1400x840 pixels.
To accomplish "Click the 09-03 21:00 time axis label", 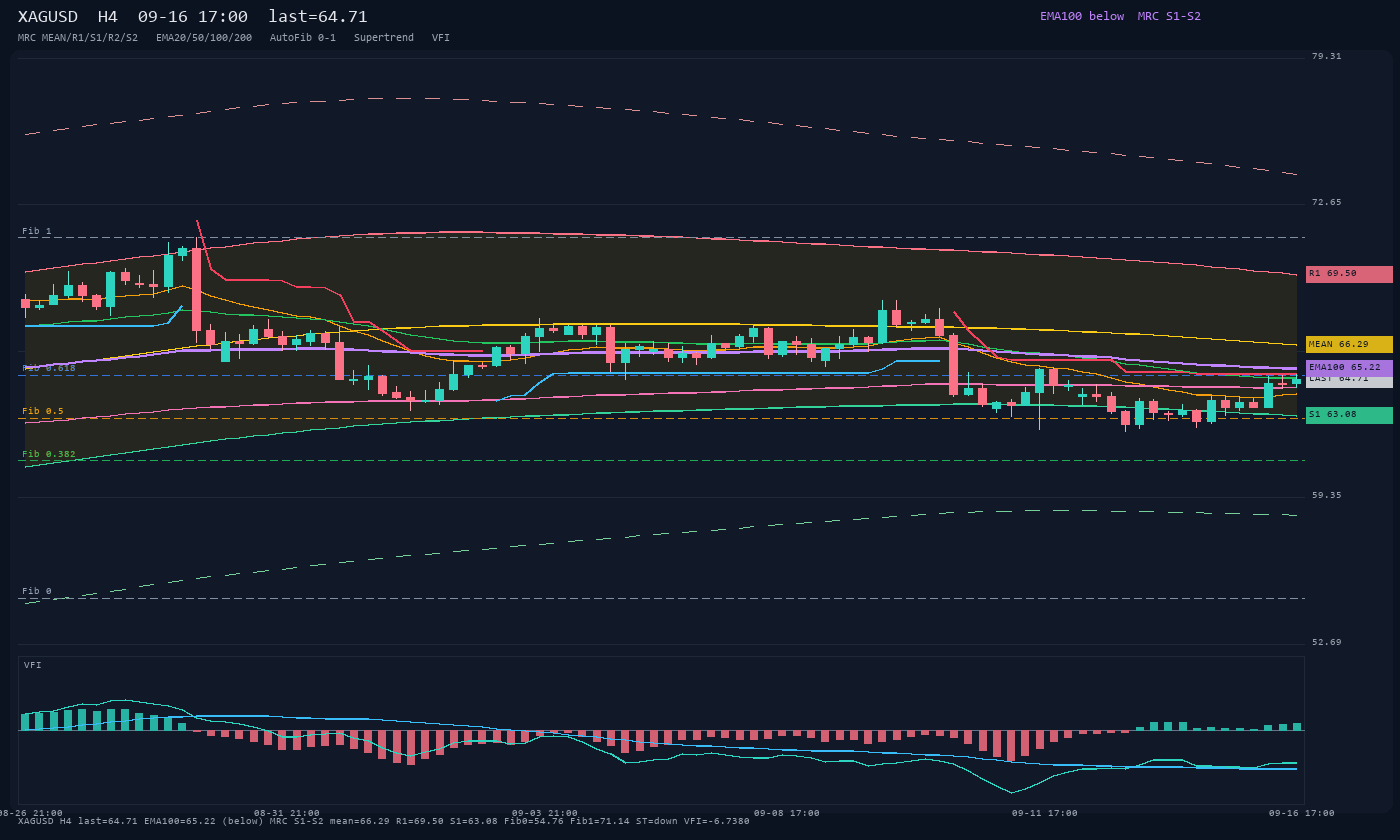I will click(545, 813).
